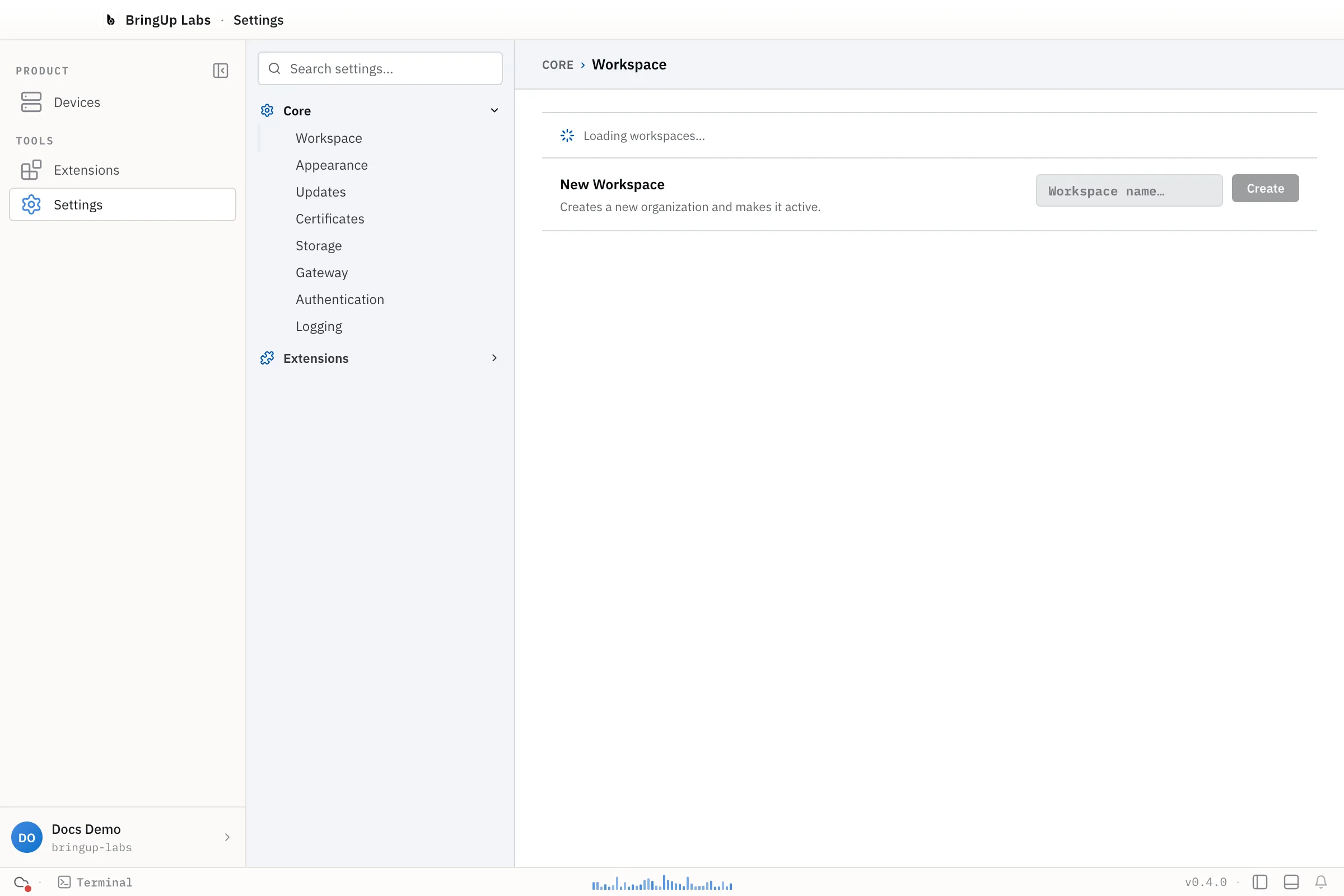Click the Docs Demo account name

point(86,829)
